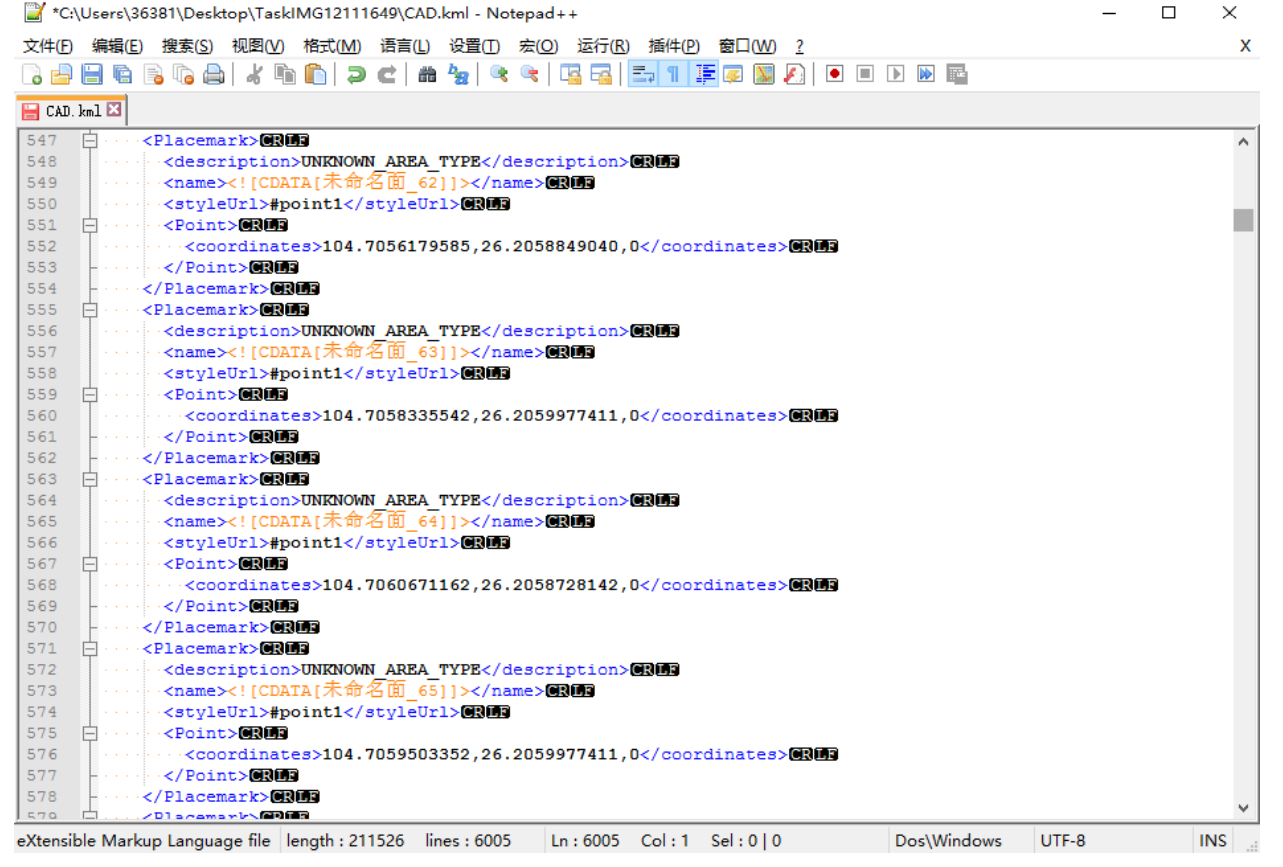This screenshot has width=1283, height=867.
Task: Click the Close All toolbar icon
Action: coord(184,74)
